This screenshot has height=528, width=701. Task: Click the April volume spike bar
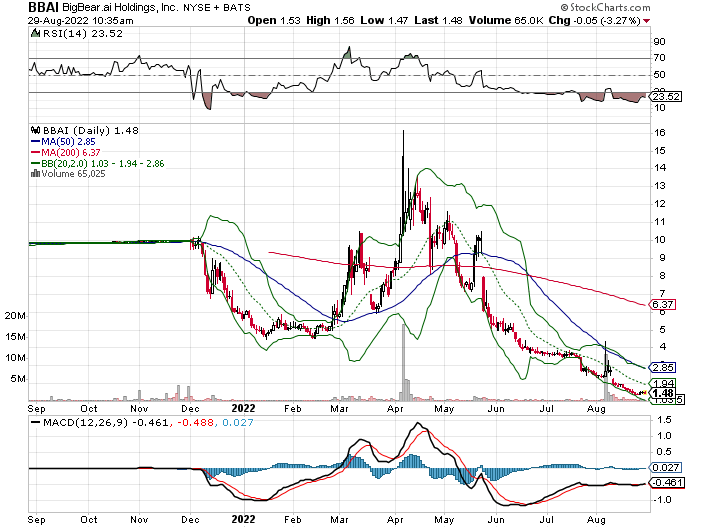pos(404,362)
